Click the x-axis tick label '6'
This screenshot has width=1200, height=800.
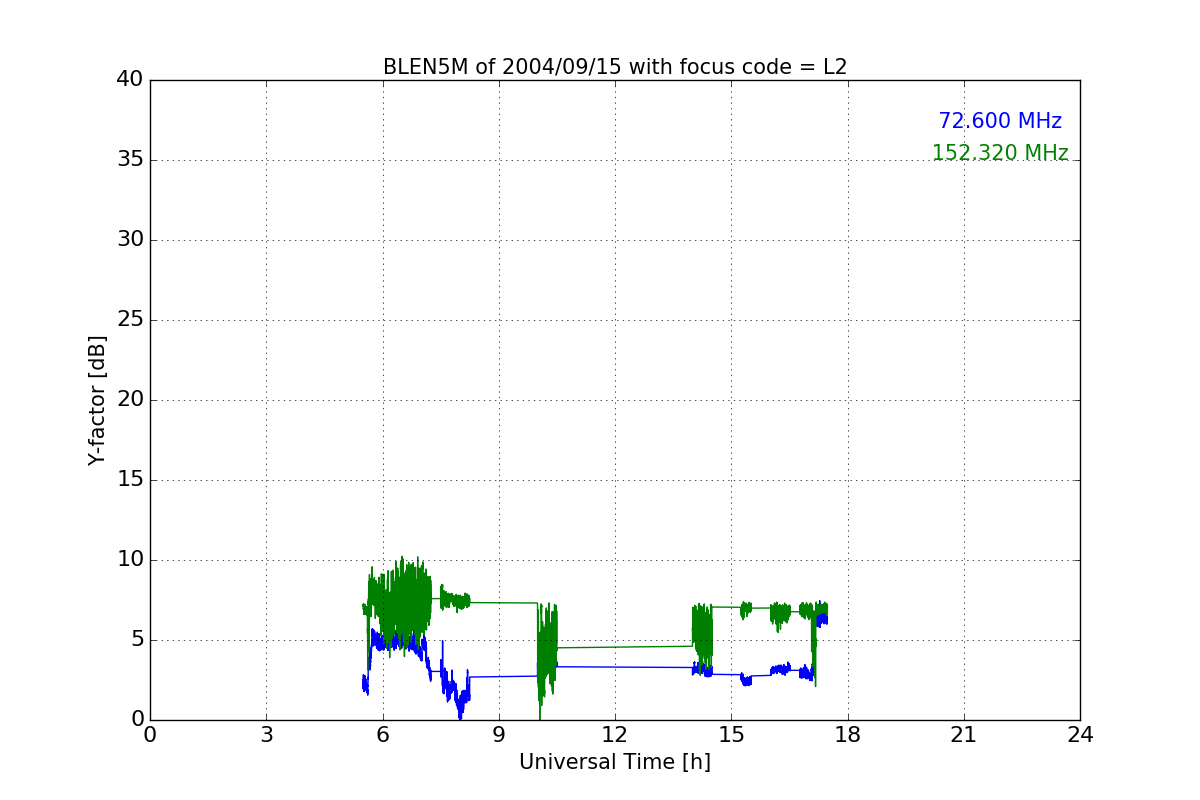pos(383,734)
